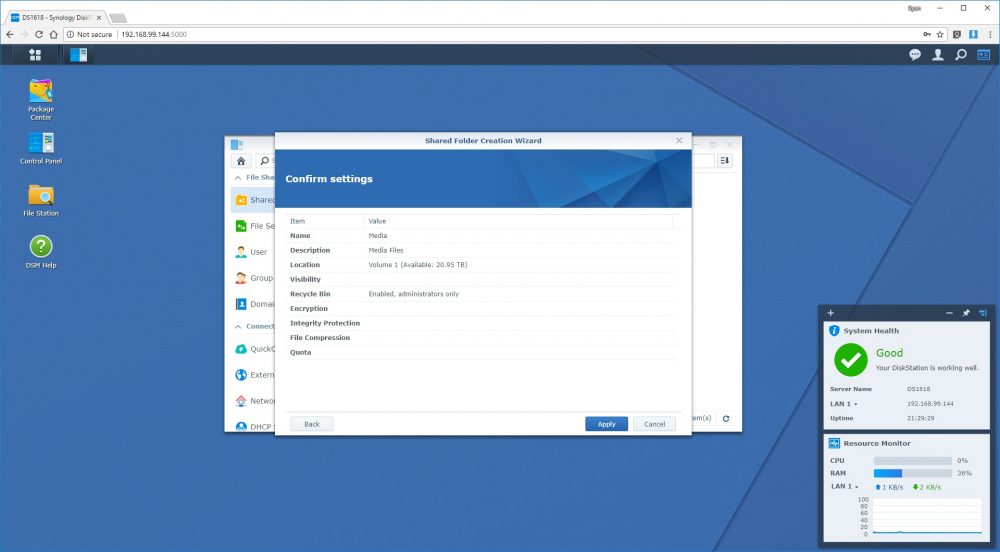Select the Quota row
This screenshot has width=1000, height=552.
coord(482,352)
